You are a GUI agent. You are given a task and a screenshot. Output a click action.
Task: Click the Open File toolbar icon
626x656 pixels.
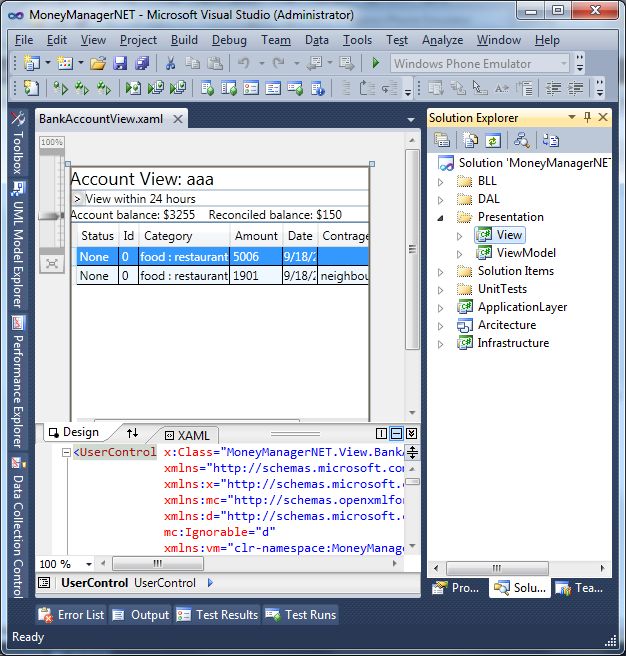click(x=98, y=64)
